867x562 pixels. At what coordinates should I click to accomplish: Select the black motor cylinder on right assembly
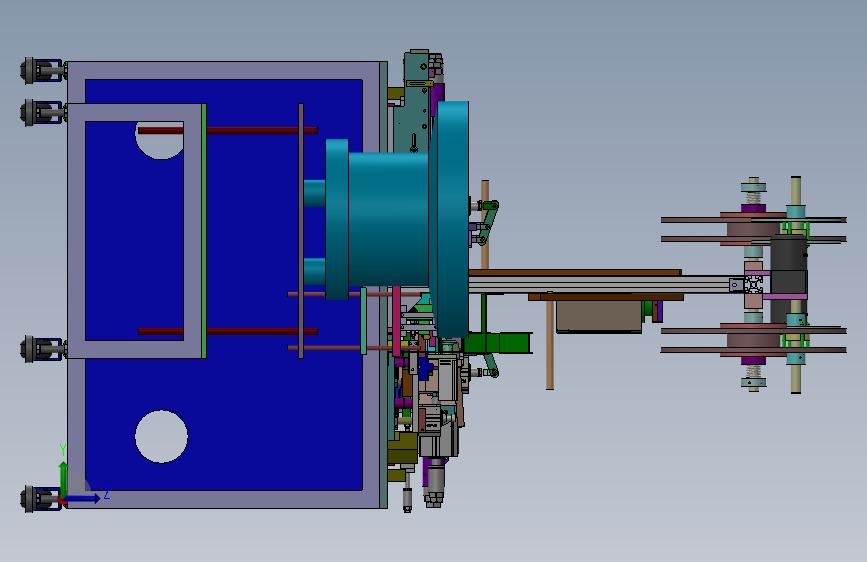(x=789, y=277)
